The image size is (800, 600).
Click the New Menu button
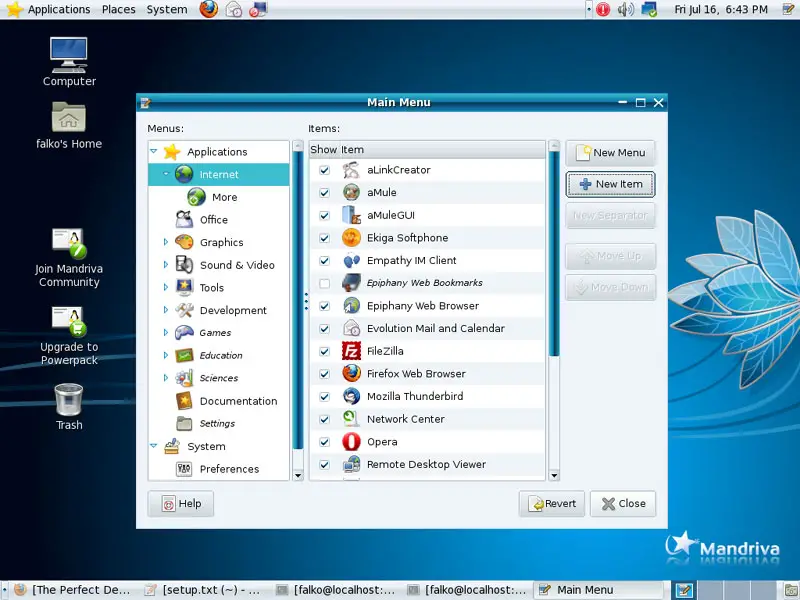(610, 153)
